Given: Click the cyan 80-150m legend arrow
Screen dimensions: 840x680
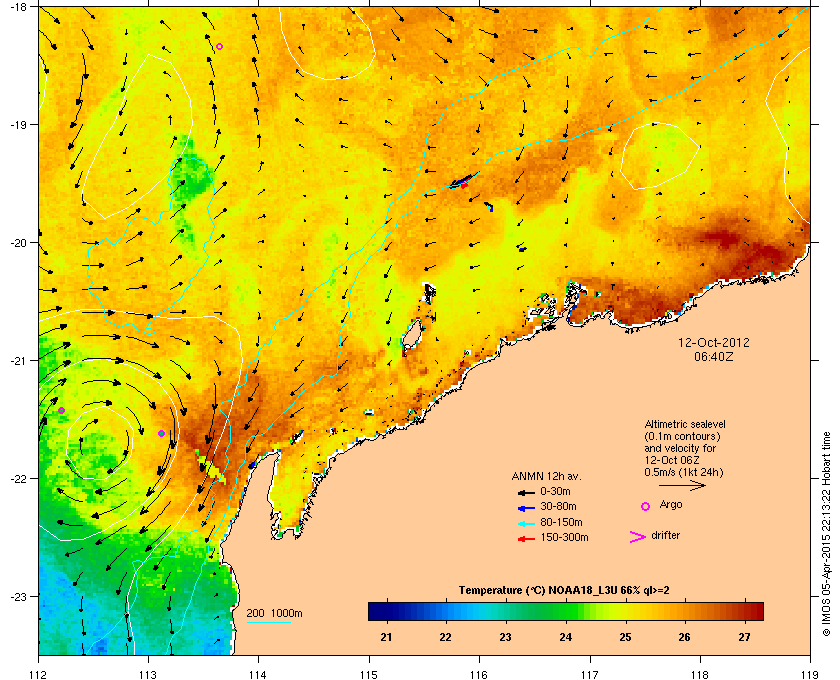Looking at the screenshot, I should click(526, 524).
